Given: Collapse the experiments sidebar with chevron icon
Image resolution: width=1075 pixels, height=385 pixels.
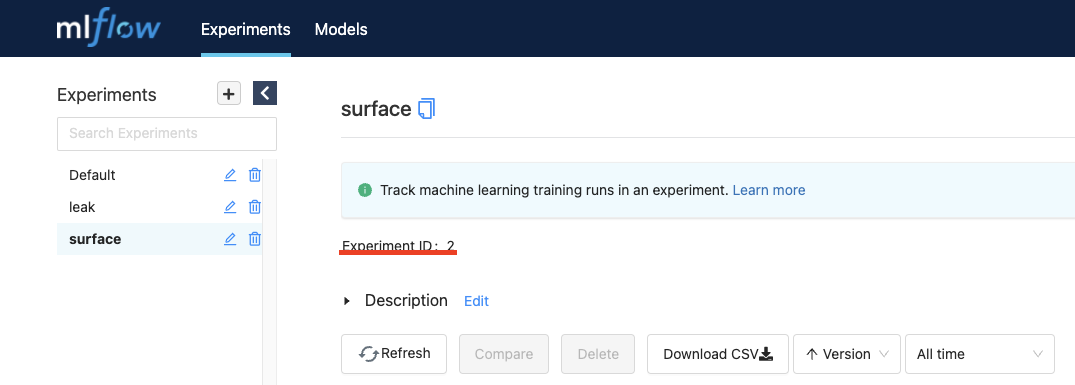Looking at the screenshot, I should click(x=265, y=93).
